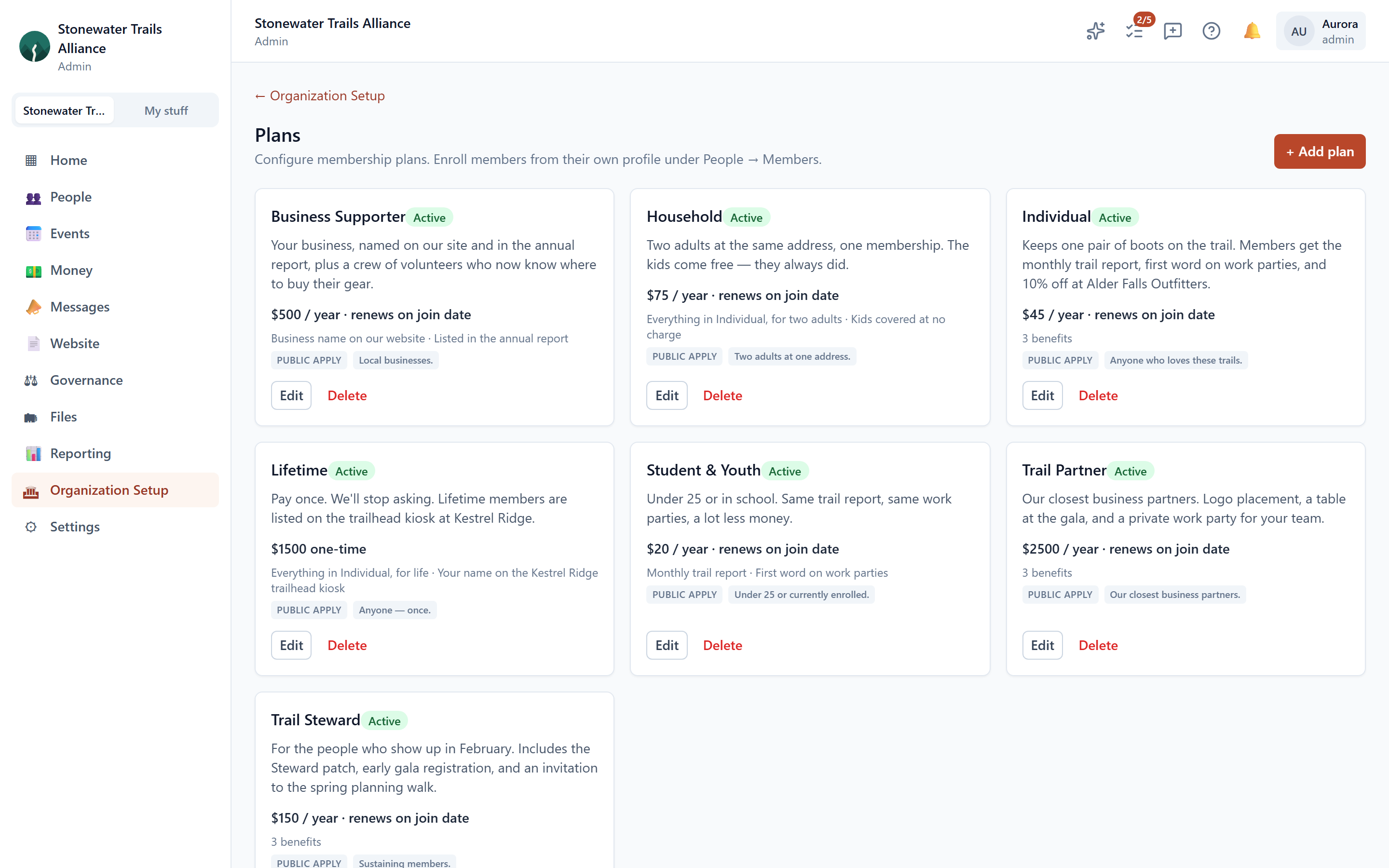1389x868 pixels.
Task: Click the Home grid icon in sidebar
Action: (31, 160)
